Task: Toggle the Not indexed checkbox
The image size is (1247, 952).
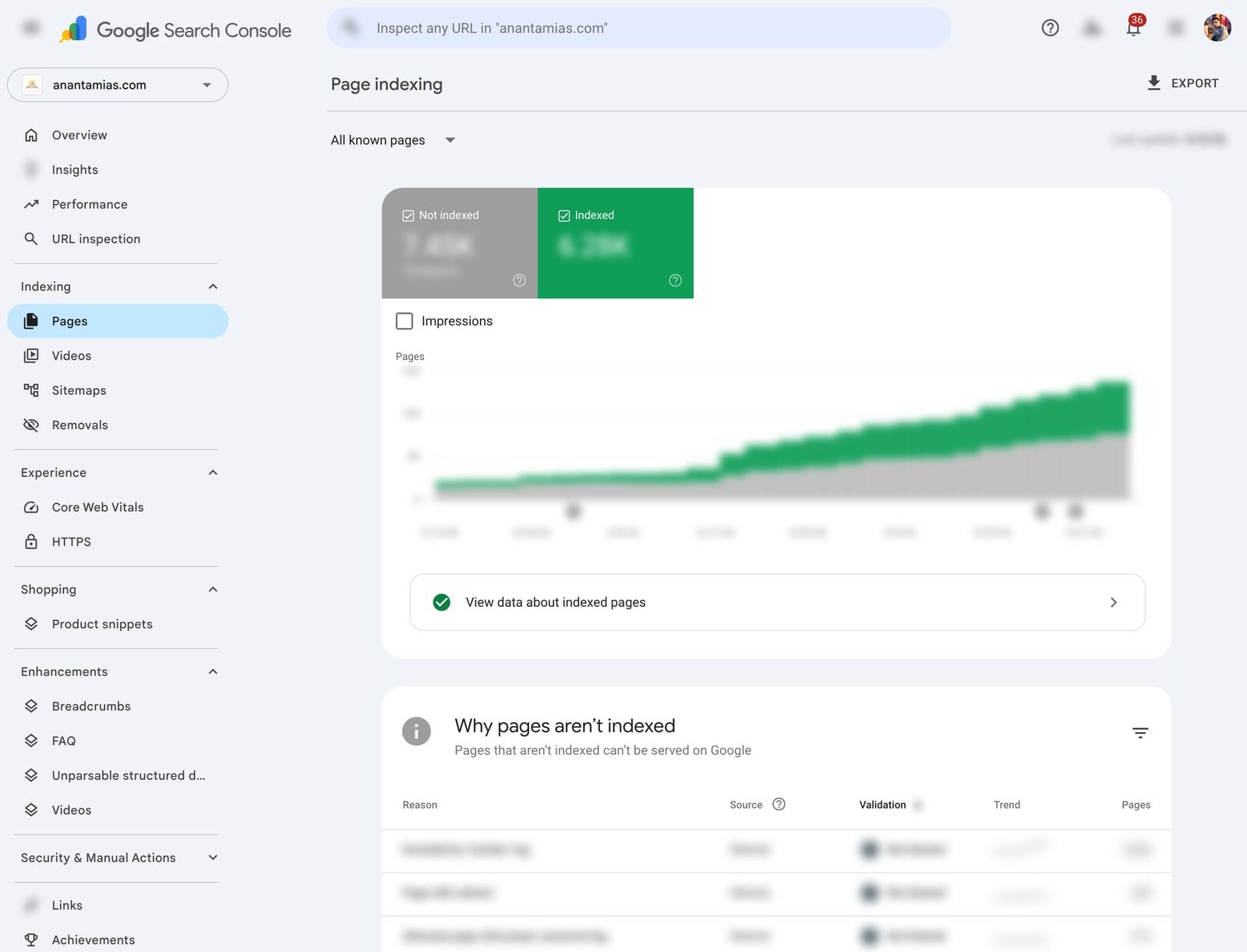Action: [x=408, y=216]
